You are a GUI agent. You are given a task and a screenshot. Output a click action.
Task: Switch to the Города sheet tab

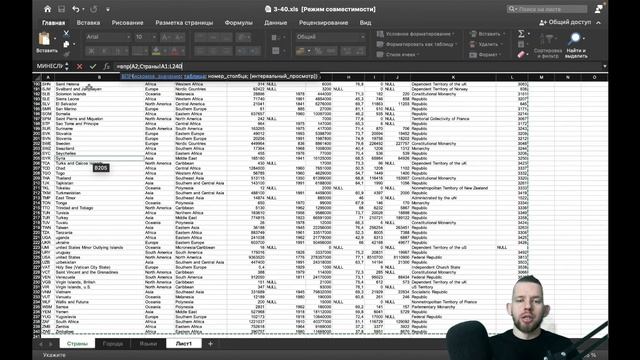point(113,344)
